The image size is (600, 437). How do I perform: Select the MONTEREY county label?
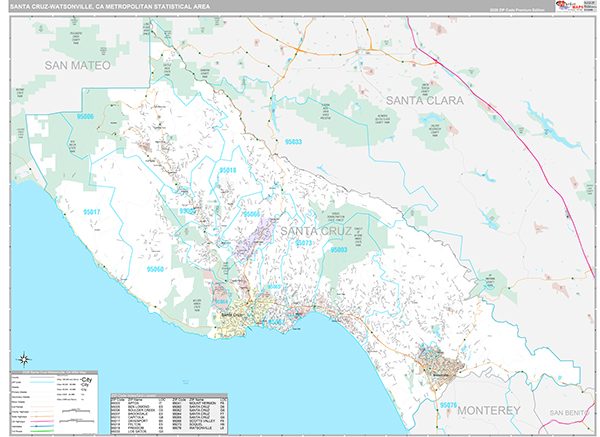click(487, 411)
